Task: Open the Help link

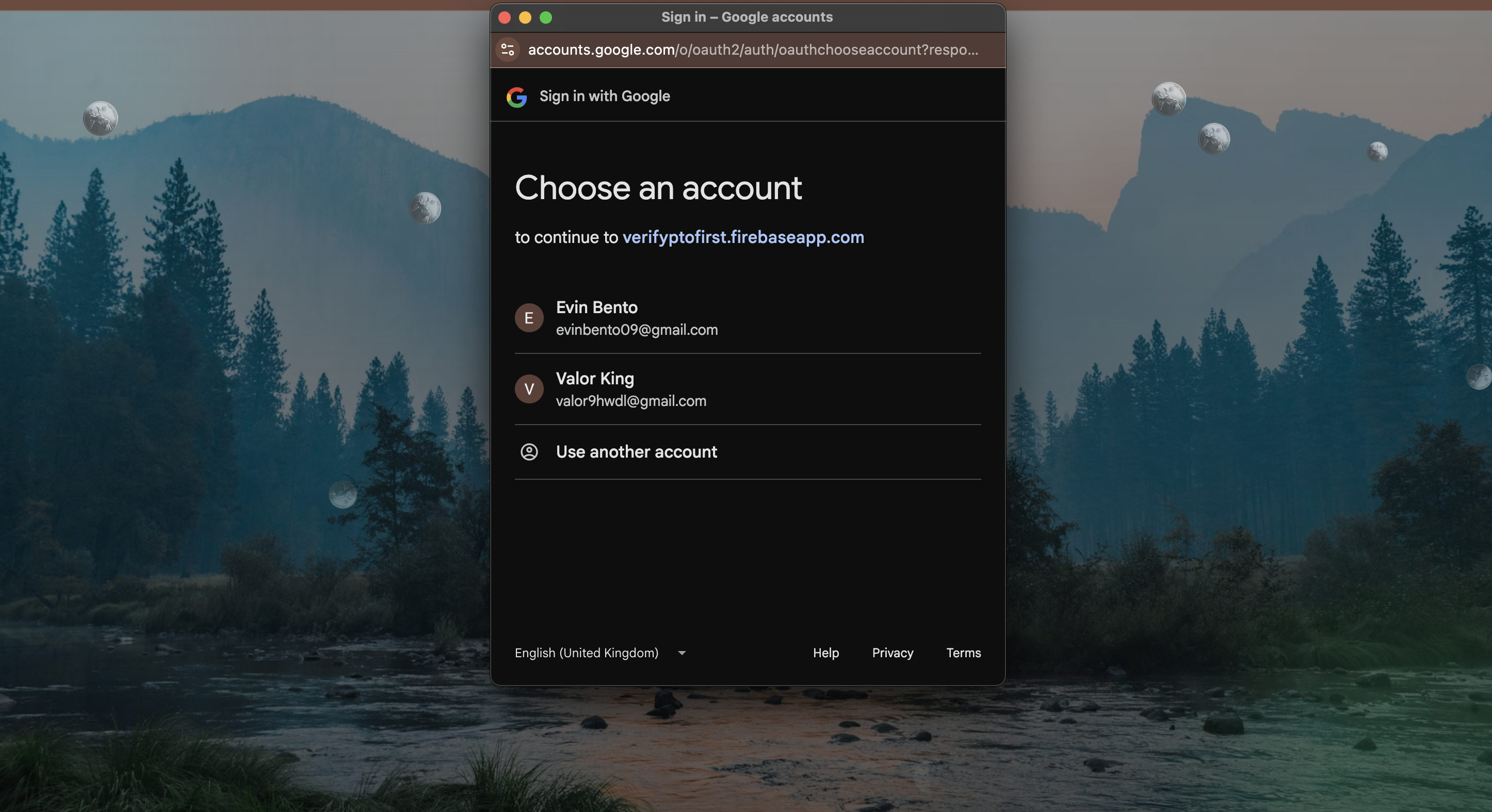Action: coord(825,653)
